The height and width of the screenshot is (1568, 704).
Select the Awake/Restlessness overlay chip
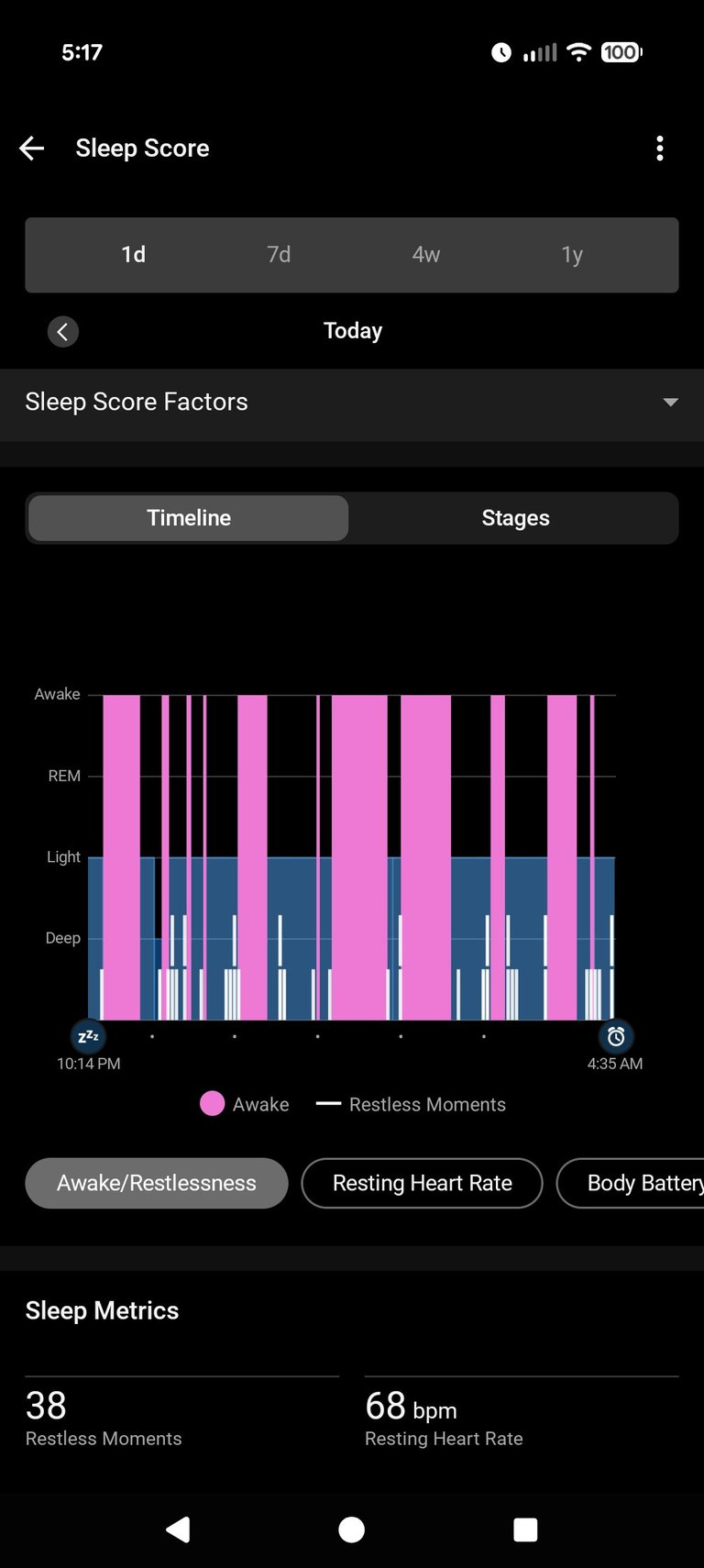coord(157,1183)
